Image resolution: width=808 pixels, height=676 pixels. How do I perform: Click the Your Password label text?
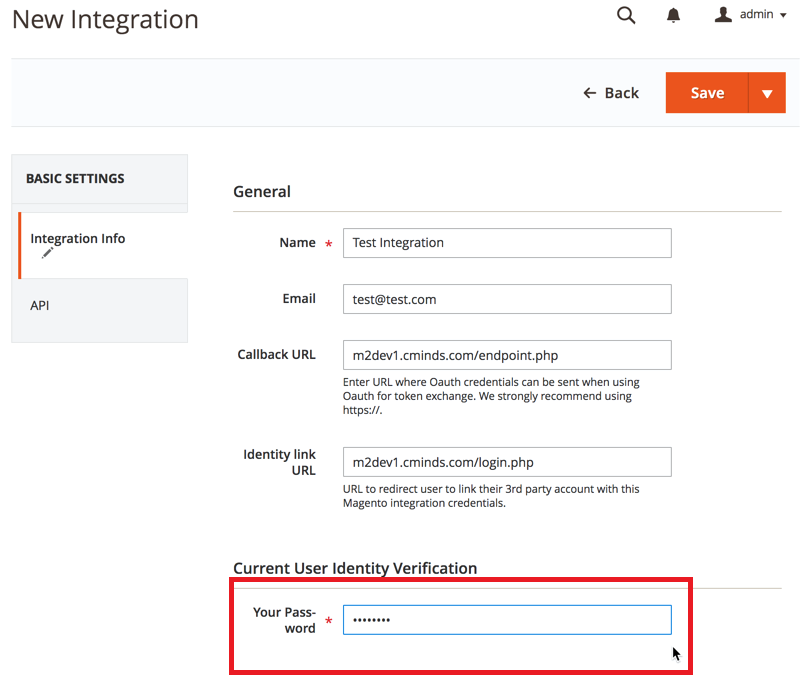[284, 620]
